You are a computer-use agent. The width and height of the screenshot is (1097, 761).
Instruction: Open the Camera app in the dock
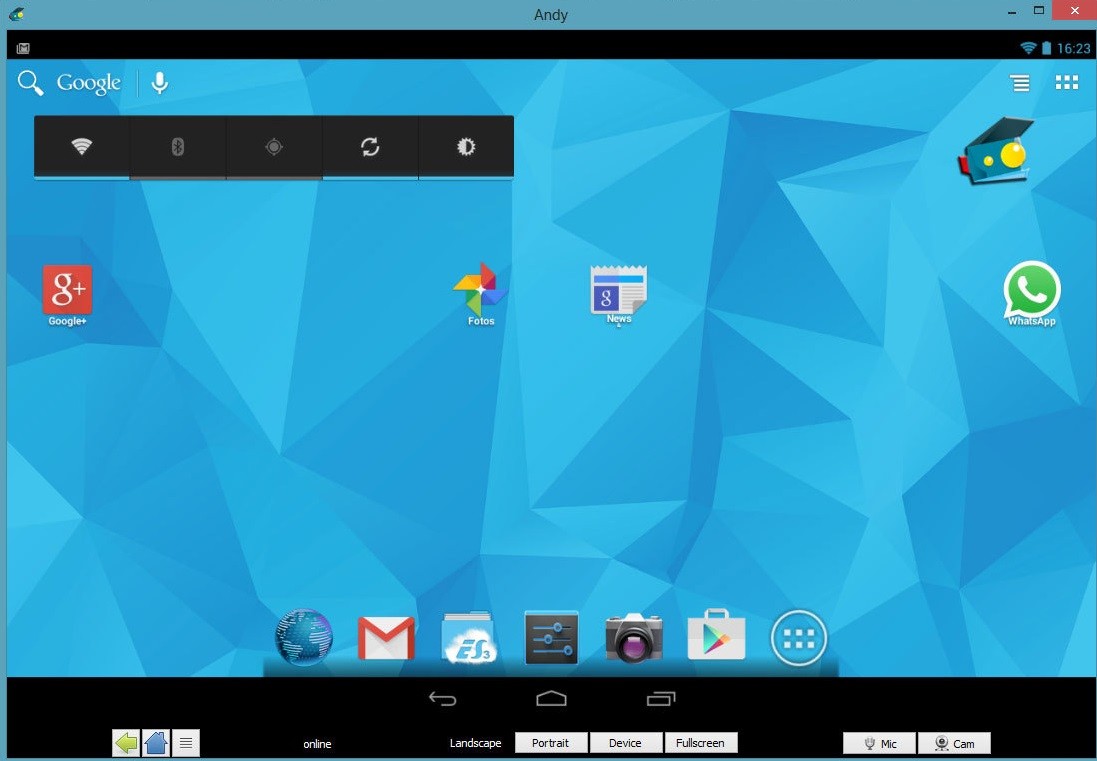(632, 637)
